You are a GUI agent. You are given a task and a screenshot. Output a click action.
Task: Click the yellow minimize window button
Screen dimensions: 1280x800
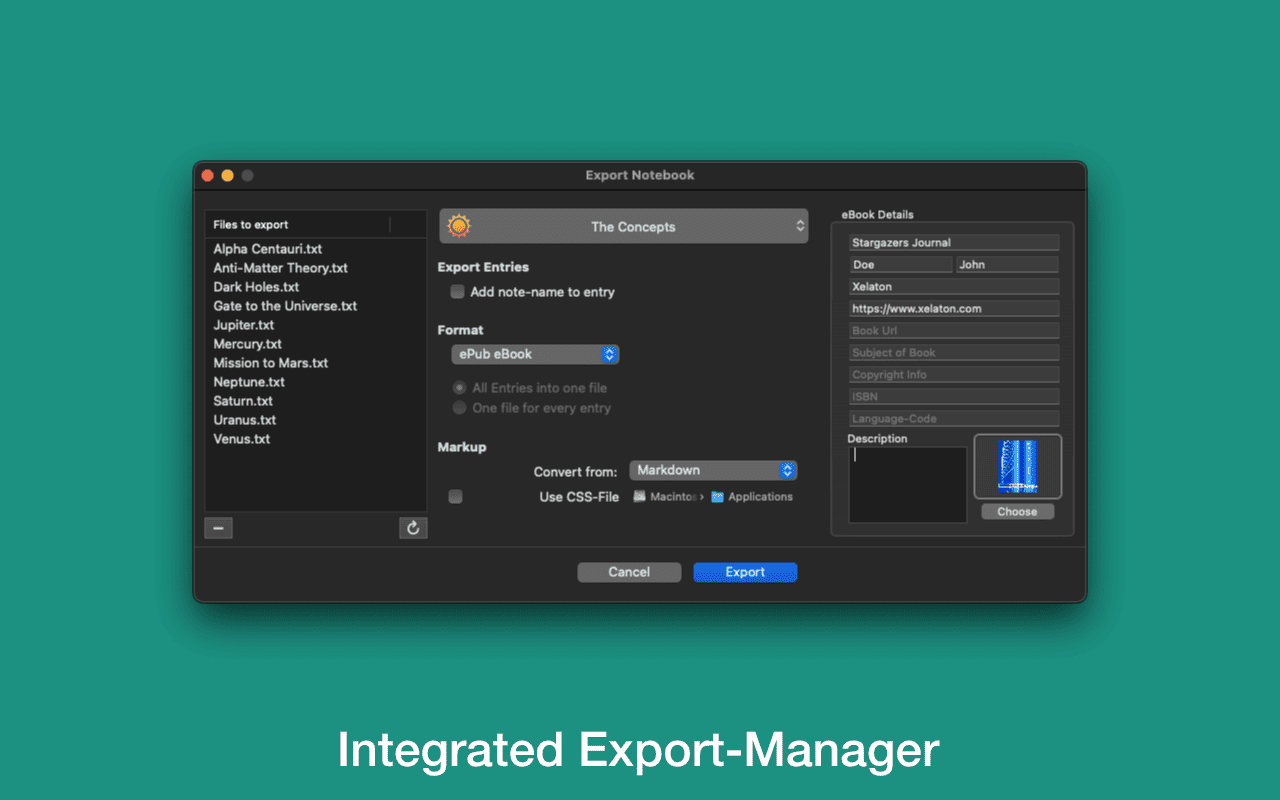coord(227,175)
